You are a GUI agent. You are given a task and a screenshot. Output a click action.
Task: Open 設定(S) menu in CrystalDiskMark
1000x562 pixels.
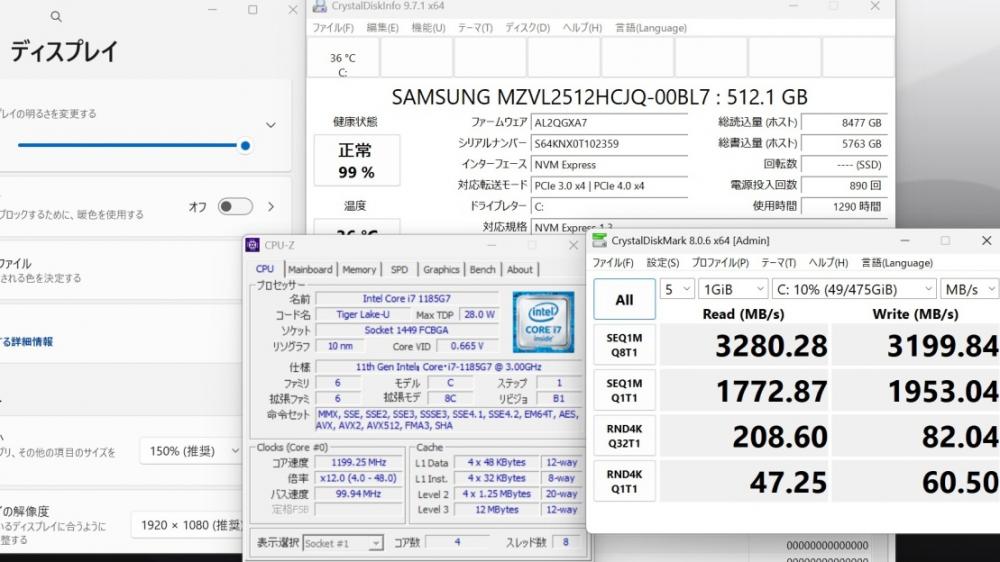663,263
